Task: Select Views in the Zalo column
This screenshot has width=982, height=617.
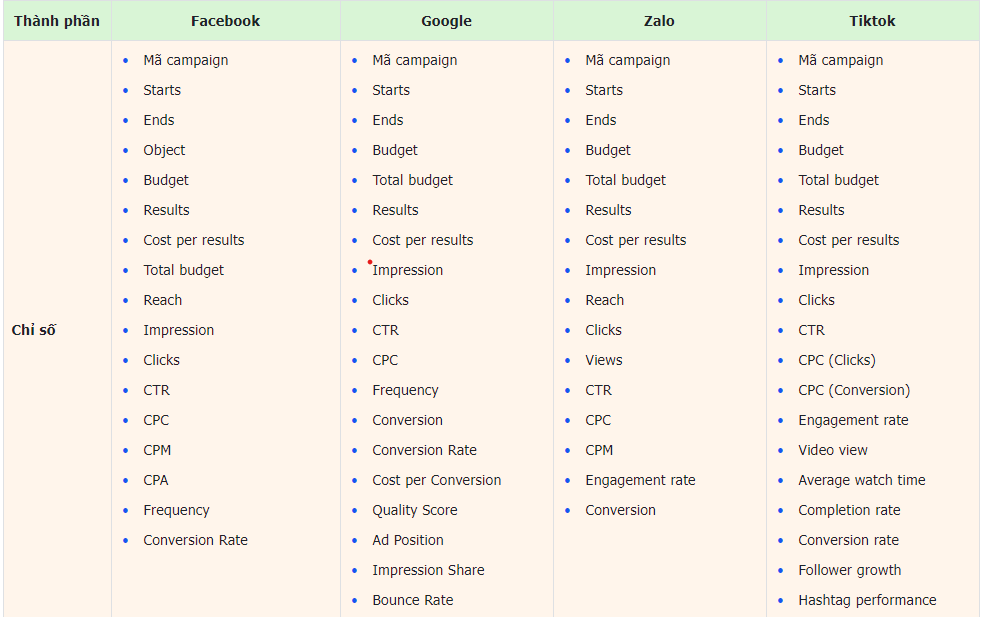Action: click(x=604, y=360)
